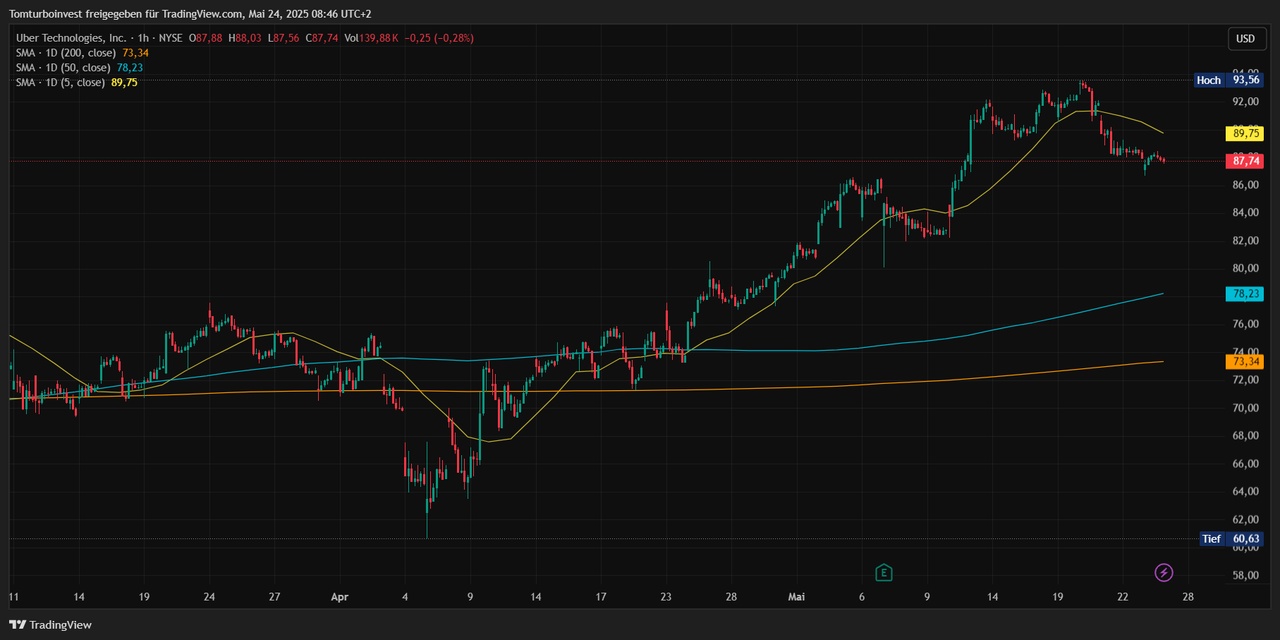Click the orange 73,34 price axis label
This screenshot has height=640, width=1280.
click(x=1245, y=362)
